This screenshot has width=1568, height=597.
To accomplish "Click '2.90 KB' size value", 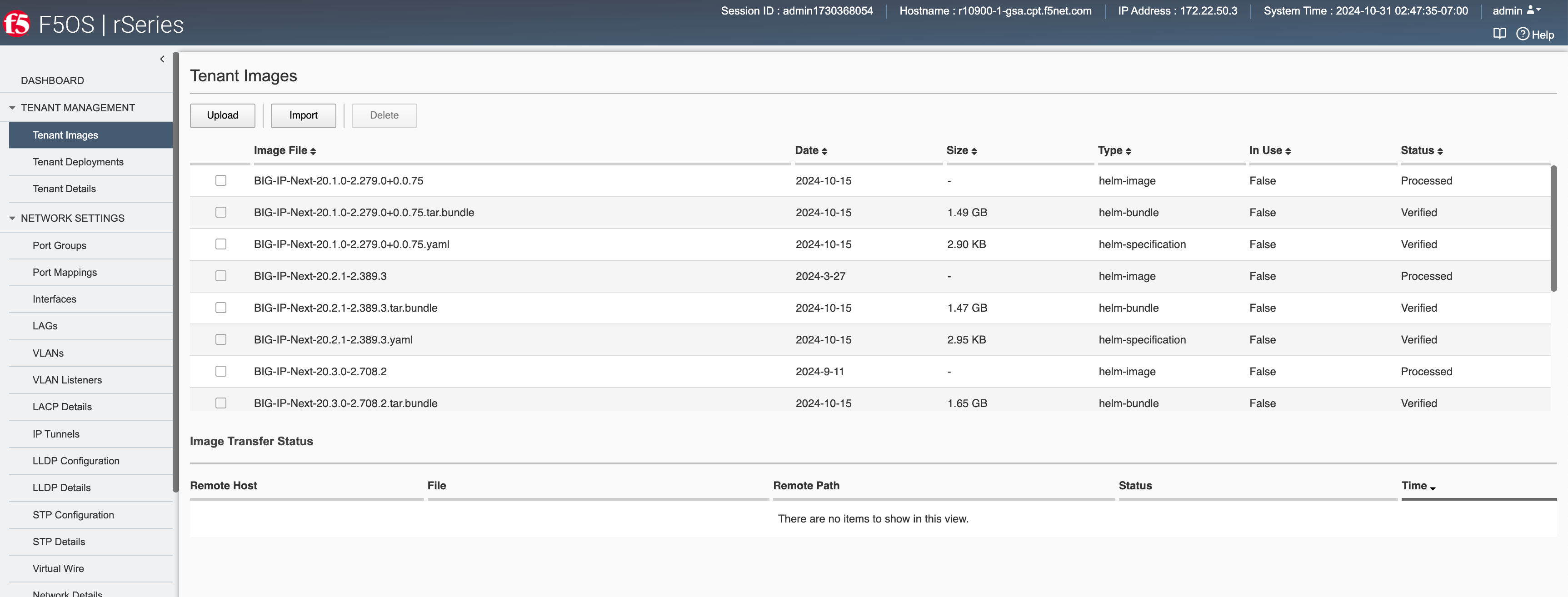I will tap(967, 244).
